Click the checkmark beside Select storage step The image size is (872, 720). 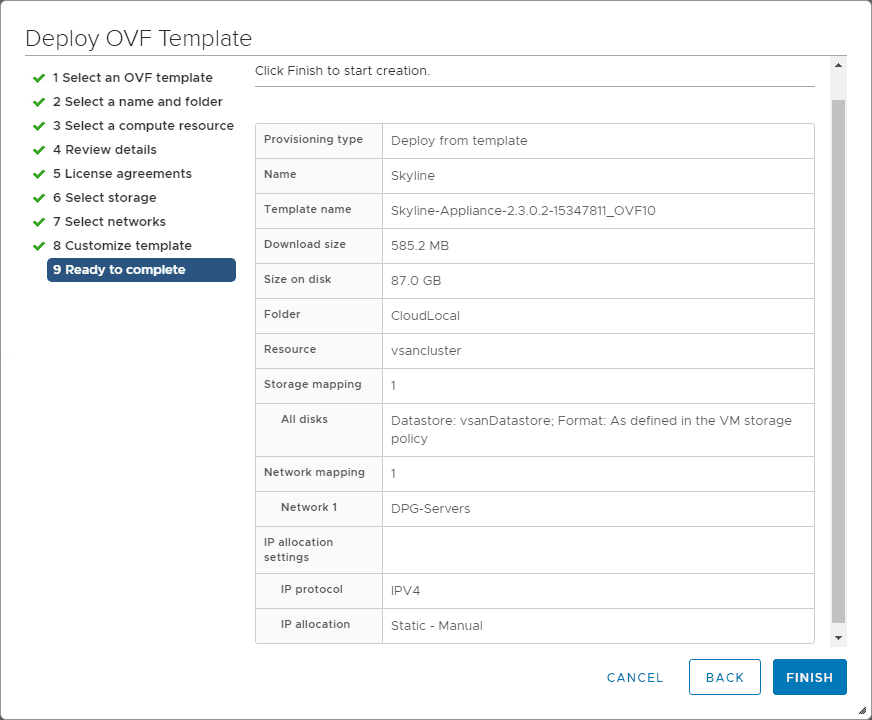tap(39, 198)
